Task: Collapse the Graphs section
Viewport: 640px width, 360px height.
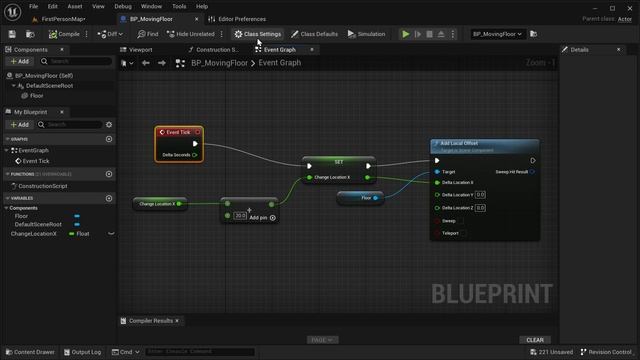Action: click(x=7, y=139)
